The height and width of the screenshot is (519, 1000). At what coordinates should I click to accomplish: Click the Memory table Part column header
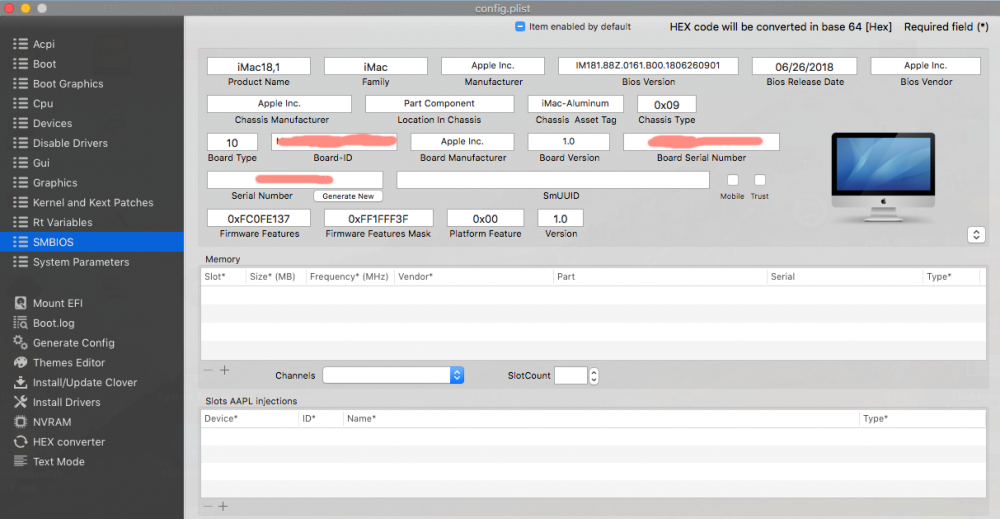coord(566,277)
